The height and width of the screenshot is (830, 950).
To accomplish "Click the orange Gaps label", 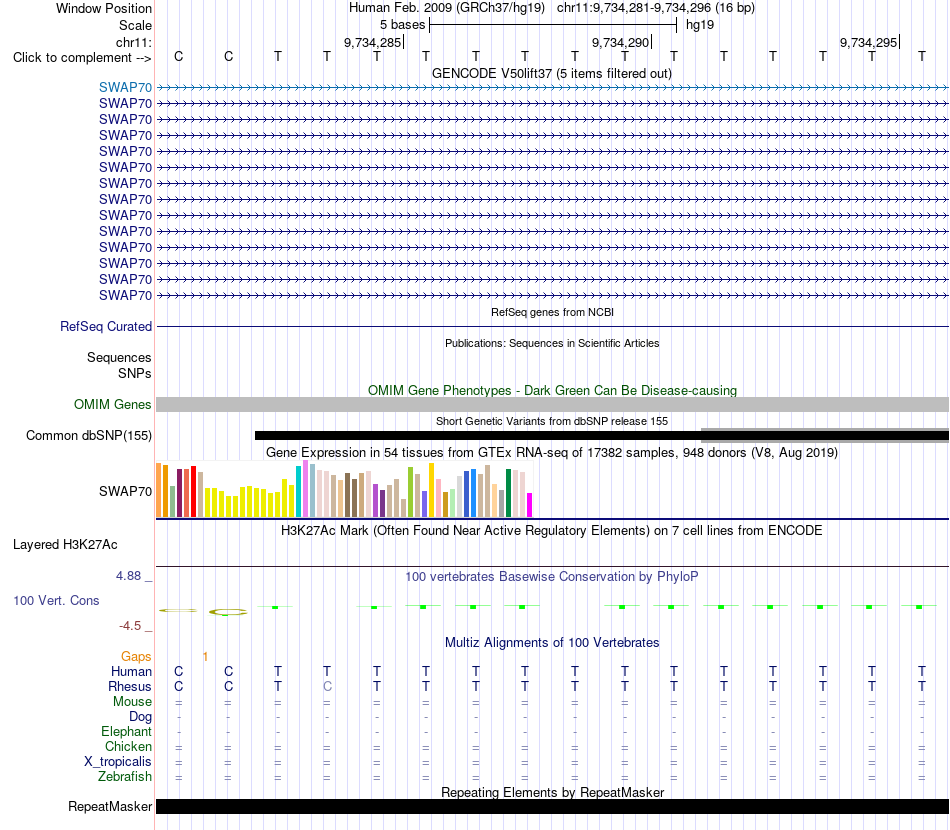I will pyautogui.click(x=136, y=657).
